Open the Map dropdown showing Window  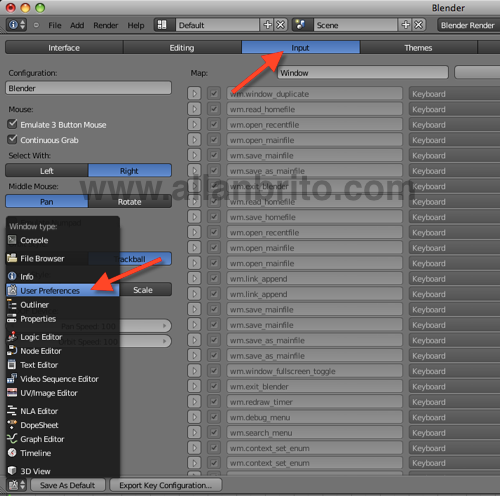(x=363, y=73)
